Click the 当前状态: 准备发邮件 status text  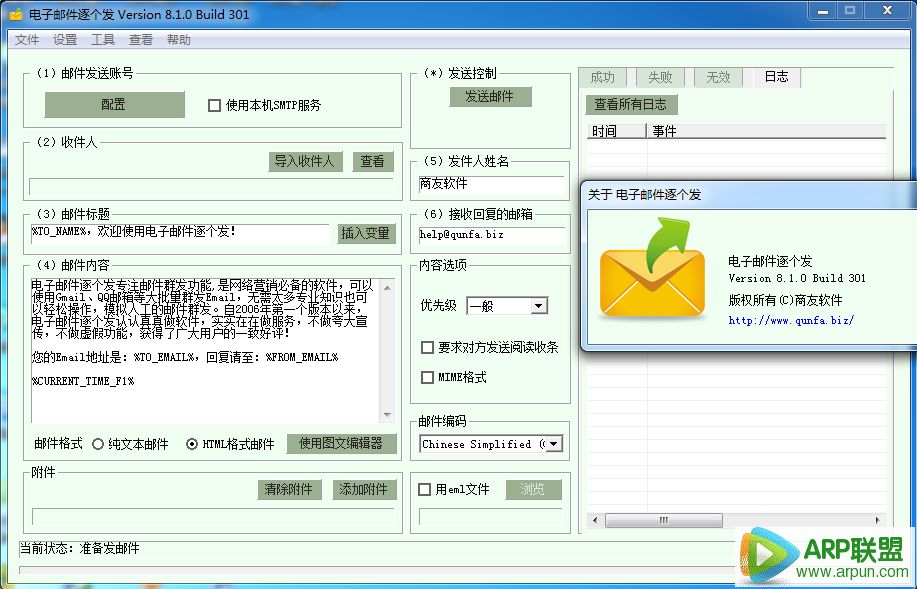[x=80, y=549]
